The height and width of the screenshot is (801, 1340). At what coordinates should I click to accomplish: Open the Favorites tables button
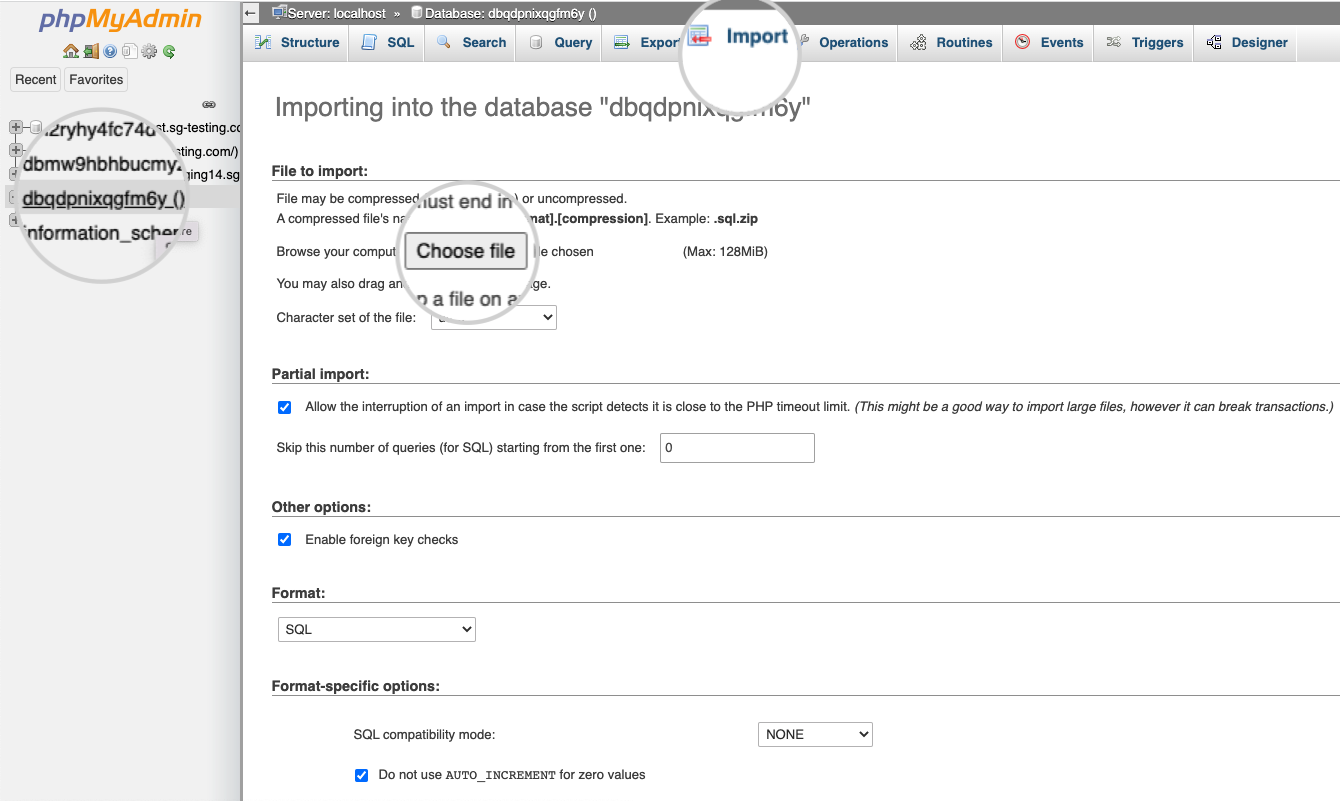[96, 80]
